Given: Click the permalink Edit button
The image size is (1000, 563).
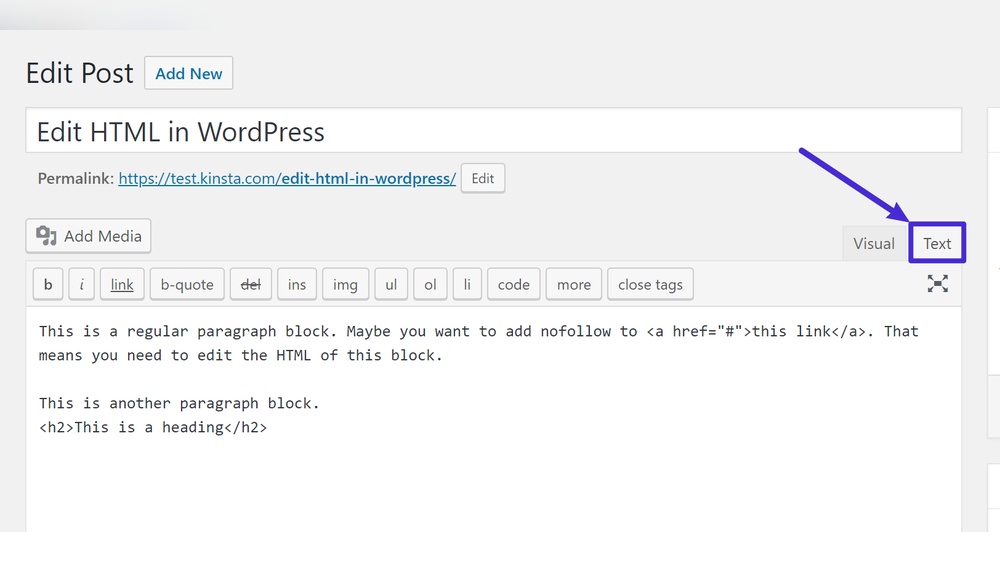Looking at the screenshot, I should [x=483, y=179].
